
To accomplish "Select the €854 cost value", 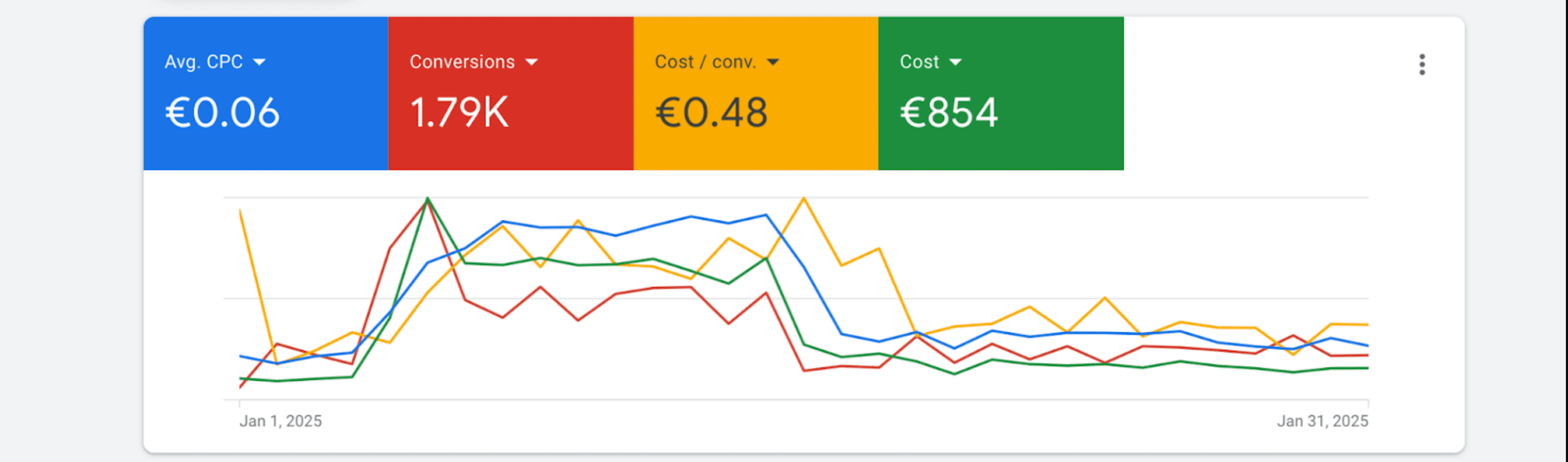I will tap(949, 113).
